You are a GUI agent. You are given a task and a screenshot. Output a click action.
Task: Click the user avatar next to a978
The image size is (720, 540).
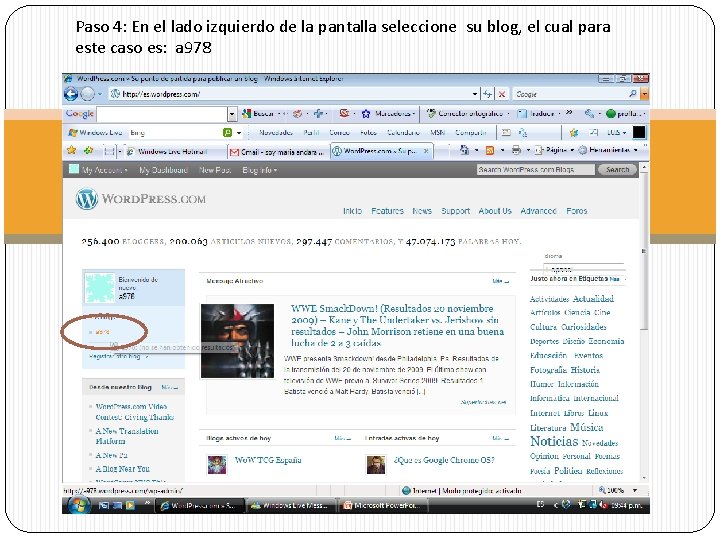100,288
